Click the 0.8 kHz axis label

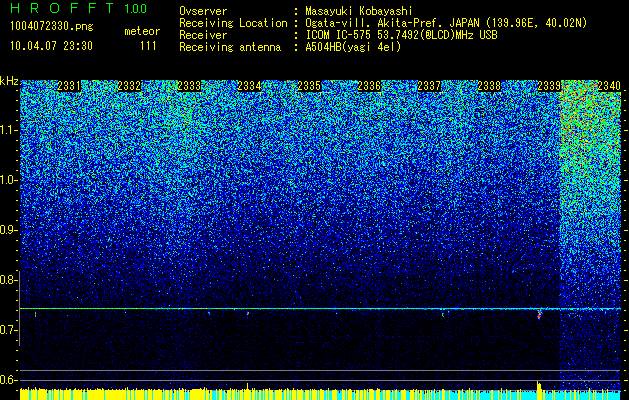[x=9, y=280]
